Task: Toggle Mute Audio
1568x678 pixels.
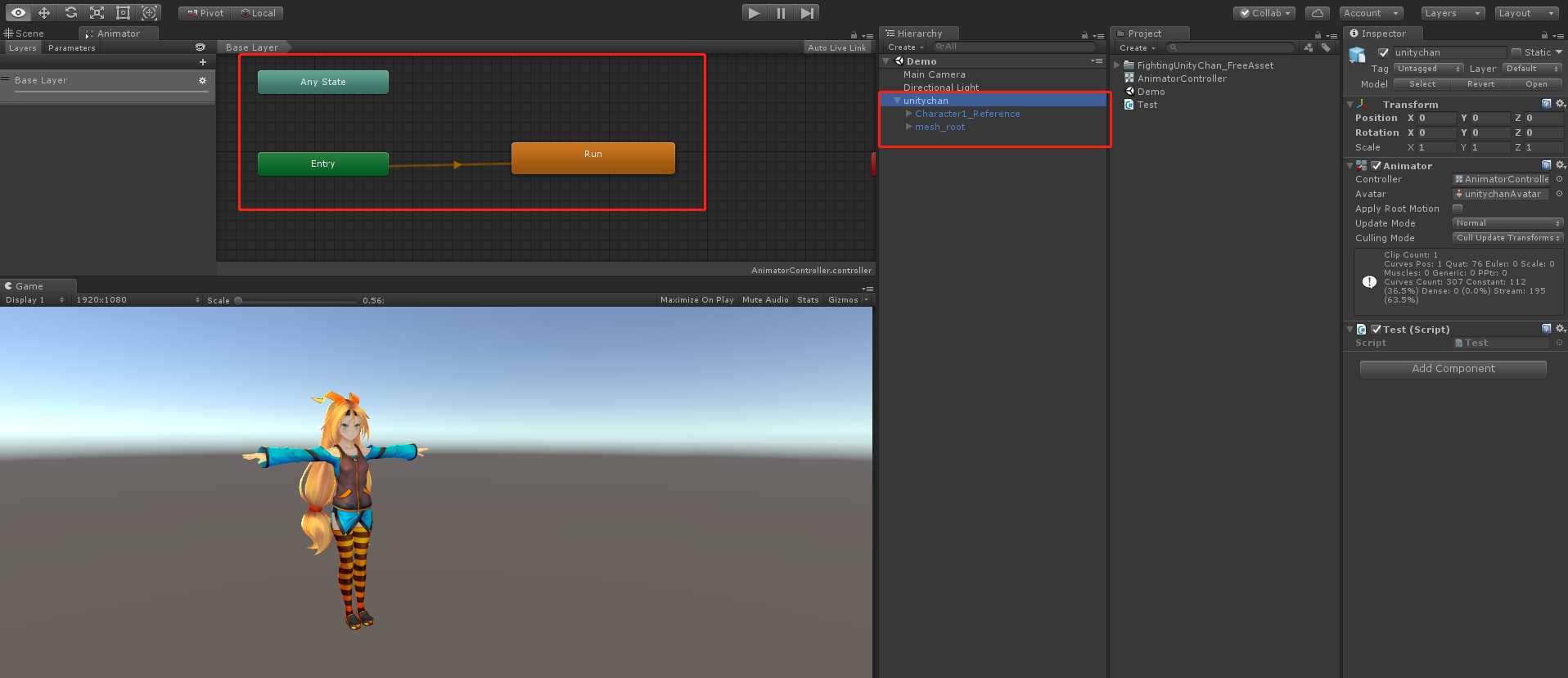Action: [x=765, y=300]
